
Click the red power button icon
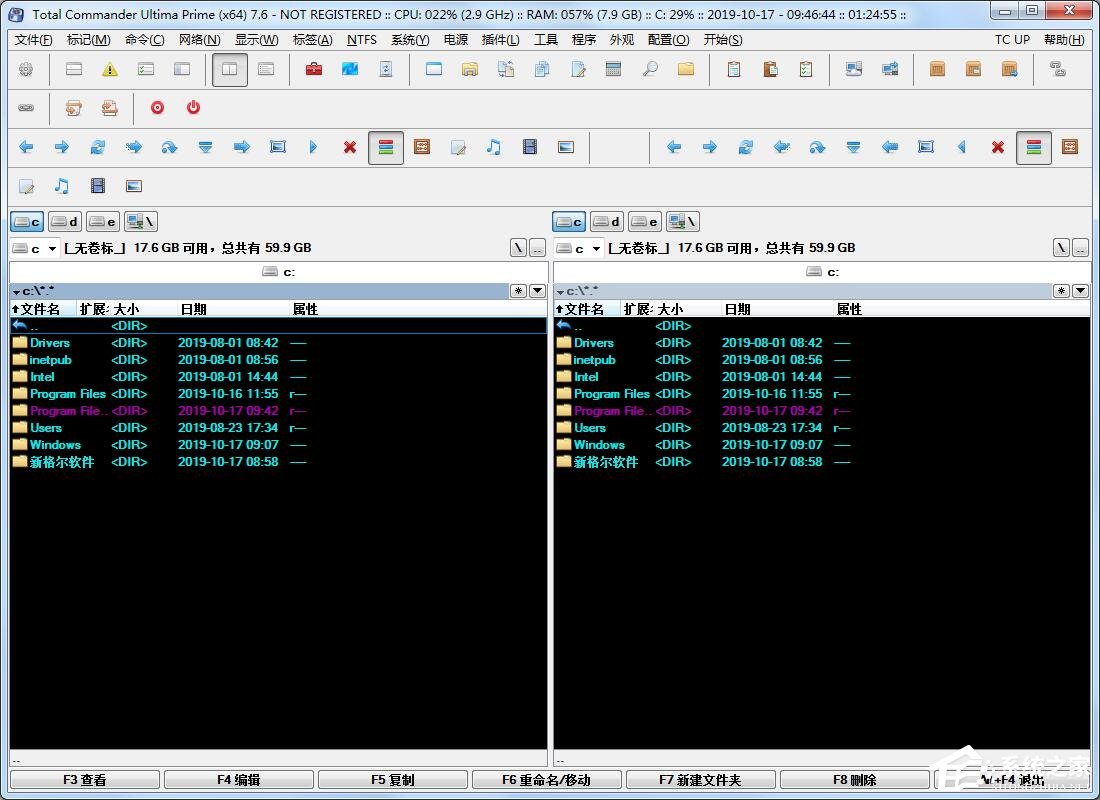click(194, 108)
